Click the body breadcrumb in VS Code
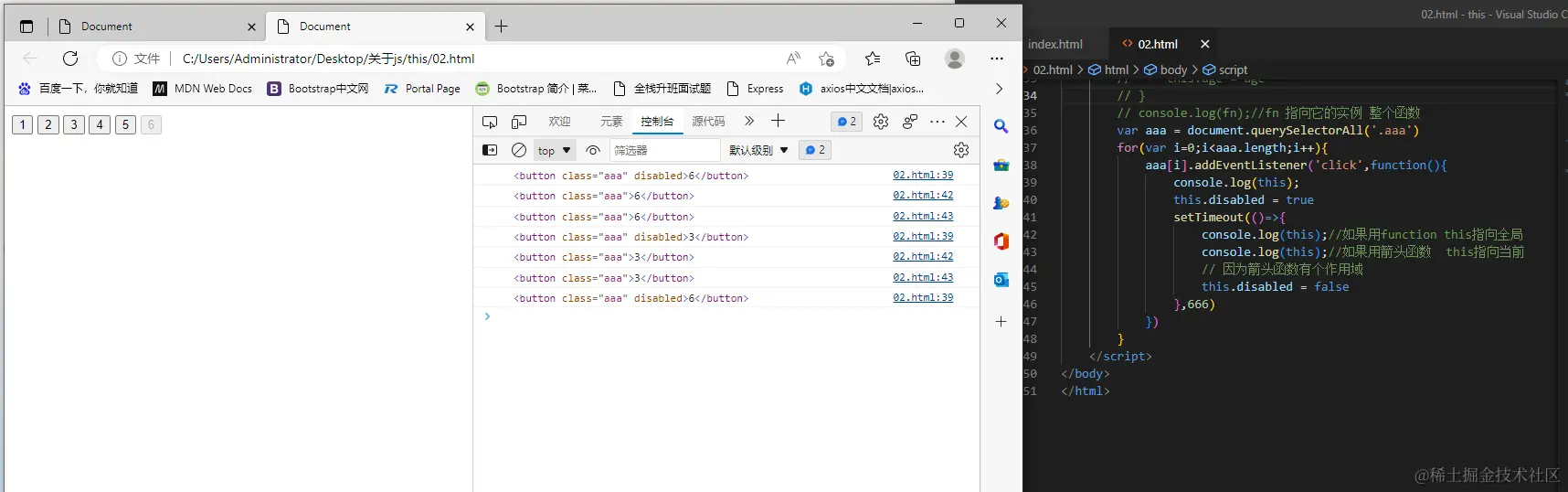This screenshot has height=492, width=1568. [1166, 70]
